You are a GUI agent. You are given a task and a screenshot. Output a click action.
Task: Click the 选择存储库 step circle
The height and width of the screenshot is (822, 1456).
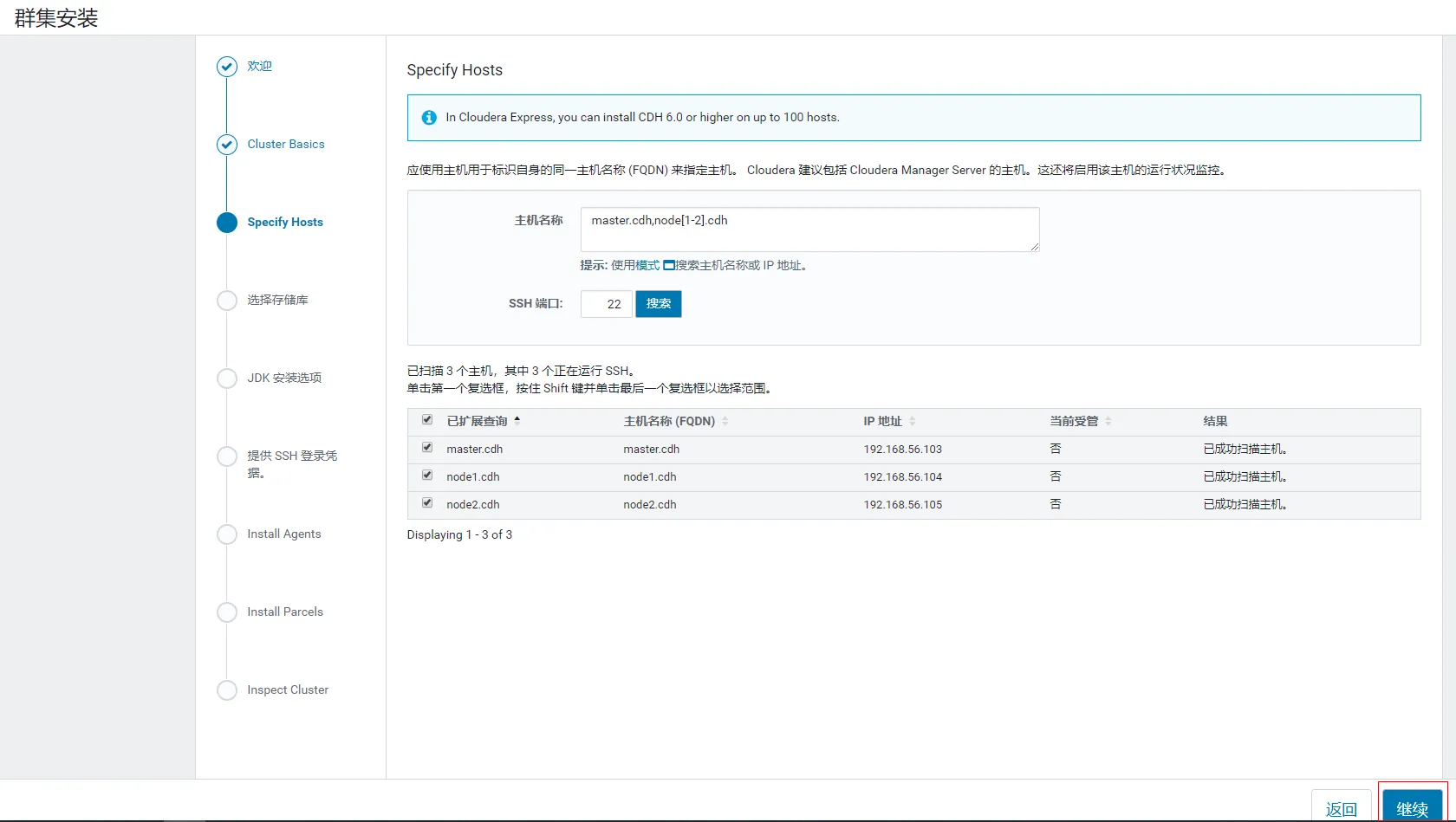[x=226, y=301]
